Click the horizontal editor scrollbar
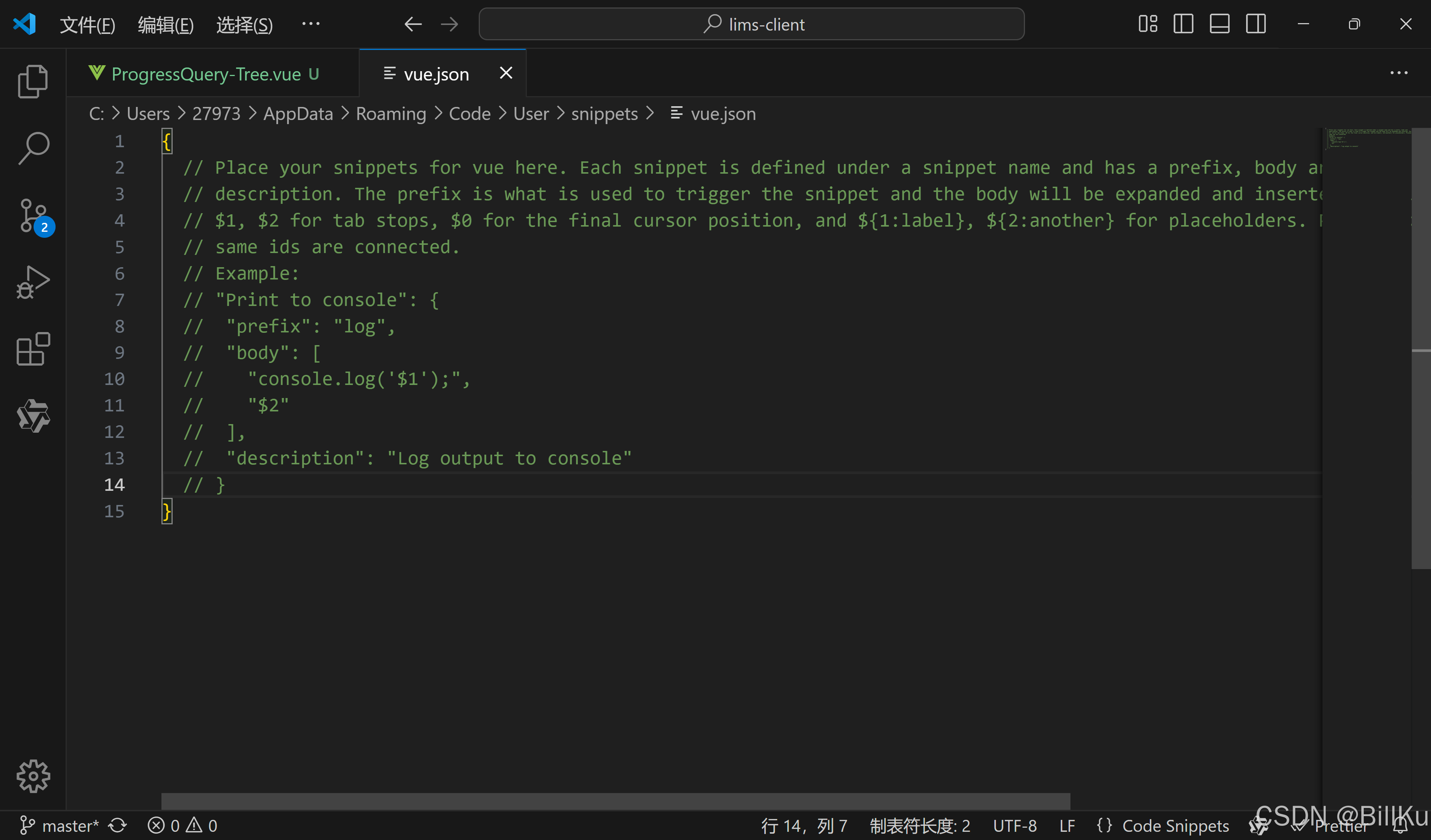1431x840 pixels. 616,801
